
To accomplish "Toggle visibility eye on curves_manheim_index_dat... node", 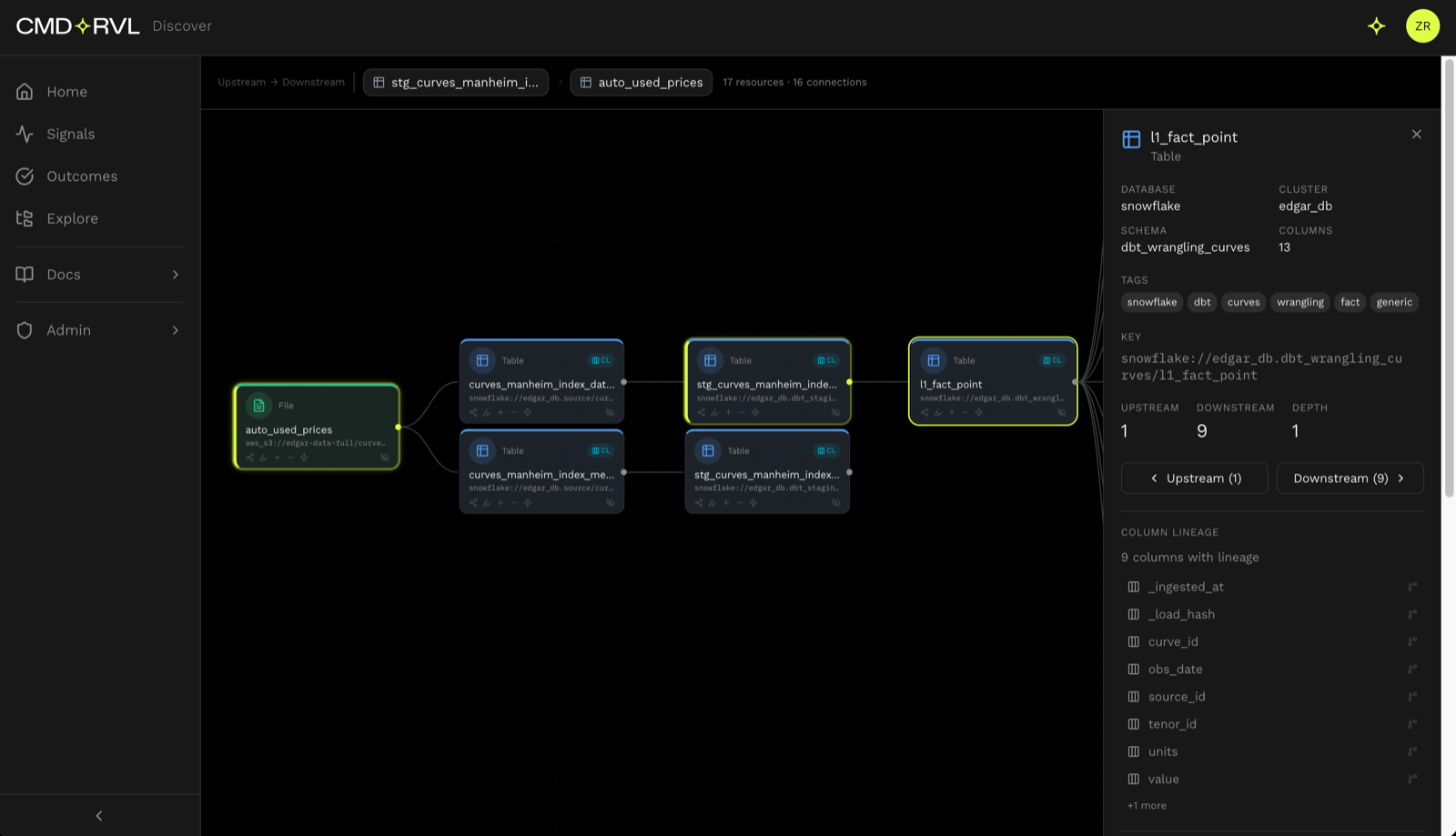I will [611, 412].
